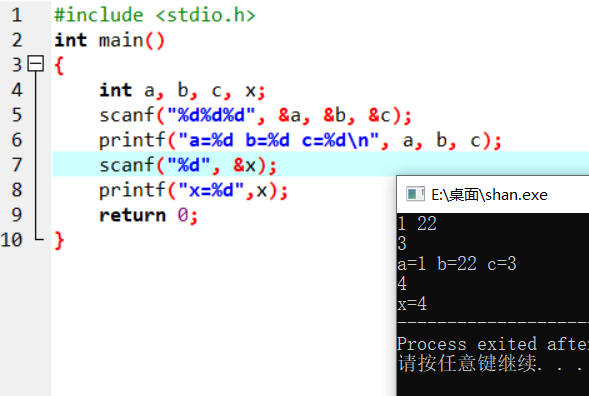The height and width of the screenshot is (396, 589).
Task: Click line number 5 in the gutter
Action: [x=17, y=115]
